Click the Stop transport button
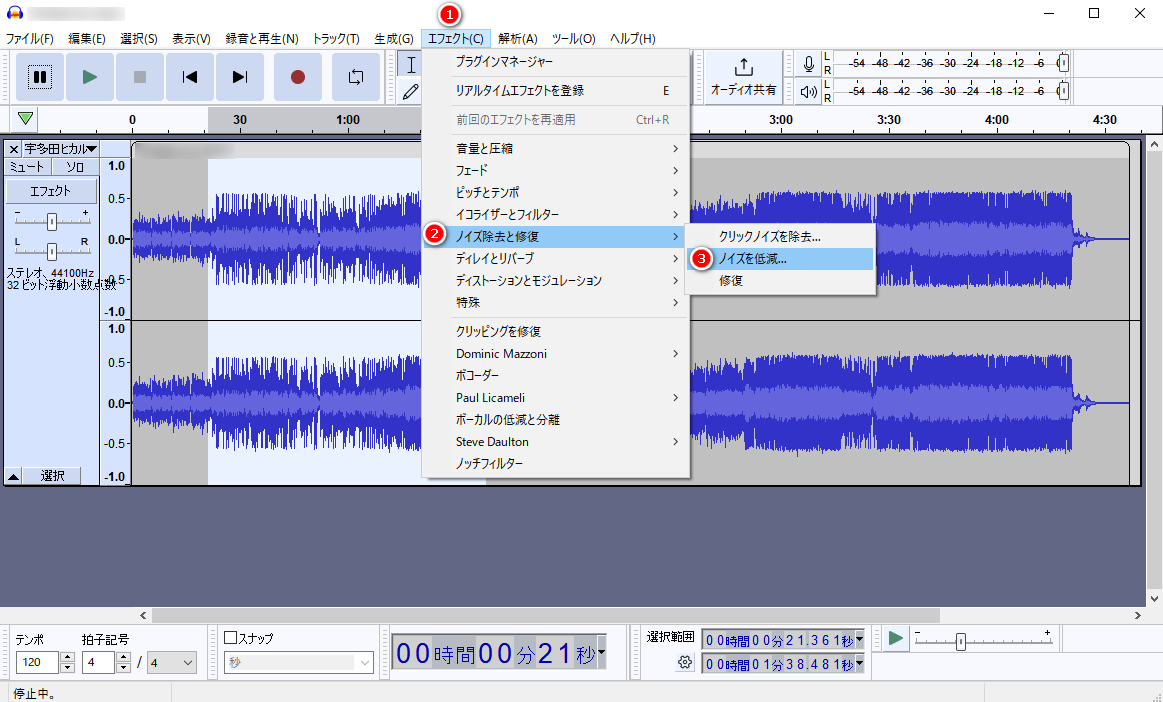Screen dimensions: 1163x702 (x=140, y=77)
